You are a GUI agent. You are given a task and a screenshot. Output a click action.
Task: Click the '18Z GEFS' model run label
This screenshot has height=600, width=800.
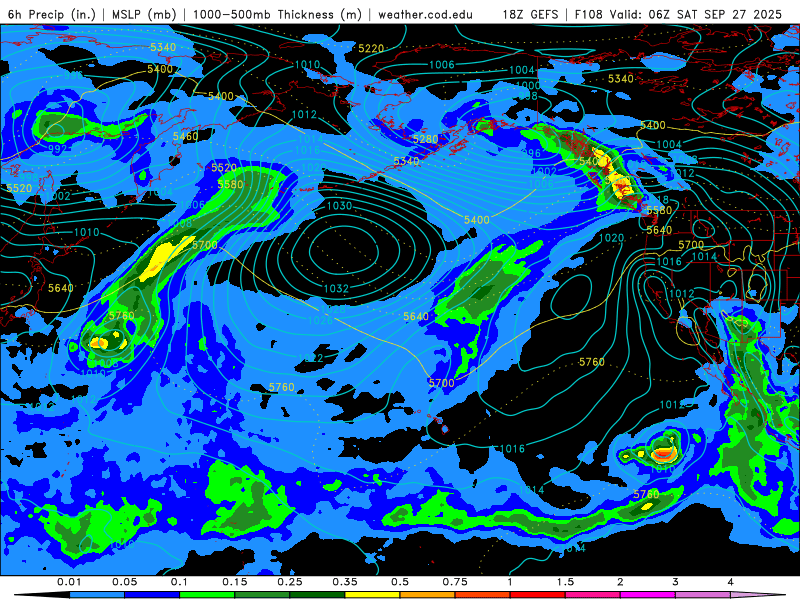(x=531, y=14)
